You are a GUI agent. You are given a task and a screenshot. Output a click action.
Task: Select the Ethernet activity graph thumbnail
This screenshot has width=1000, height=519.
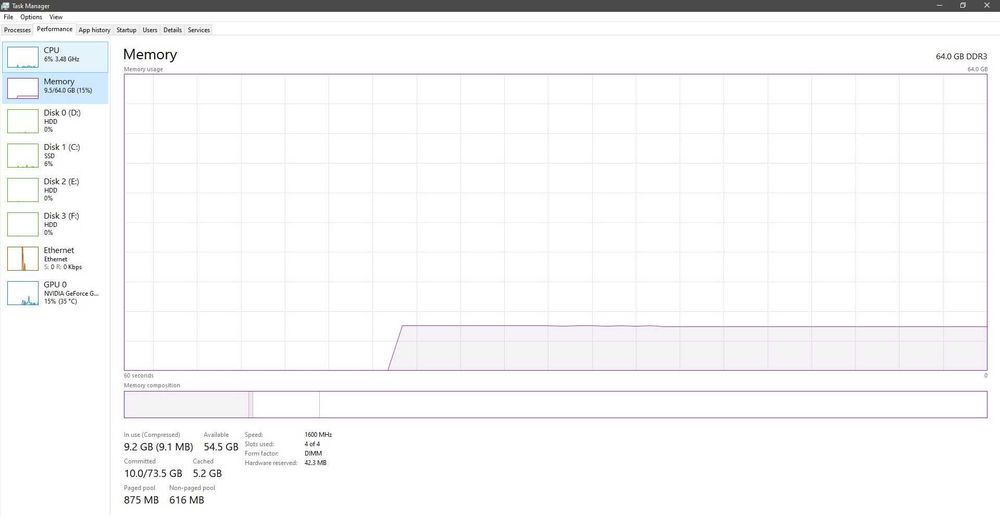pyautogui.click(x=22, y=259)
